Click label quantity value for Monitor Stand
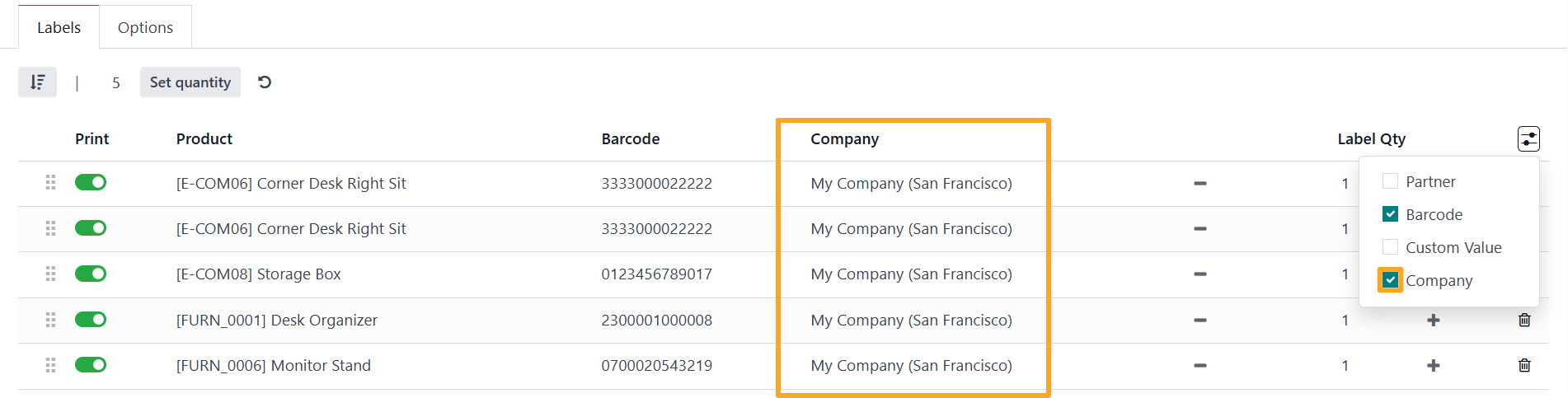The height and width of the screenshot is (398, 1568). point(1345,365)
